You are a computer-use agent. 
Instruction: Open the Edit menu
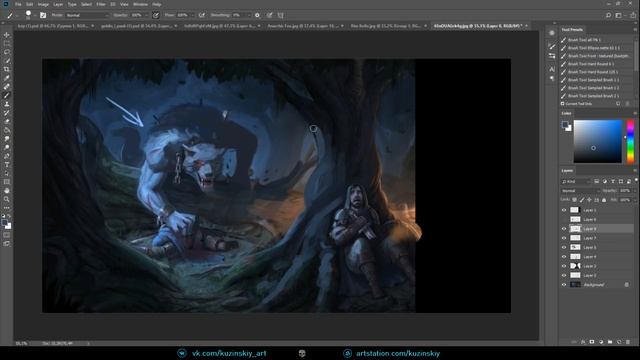(x=30, y=4)
